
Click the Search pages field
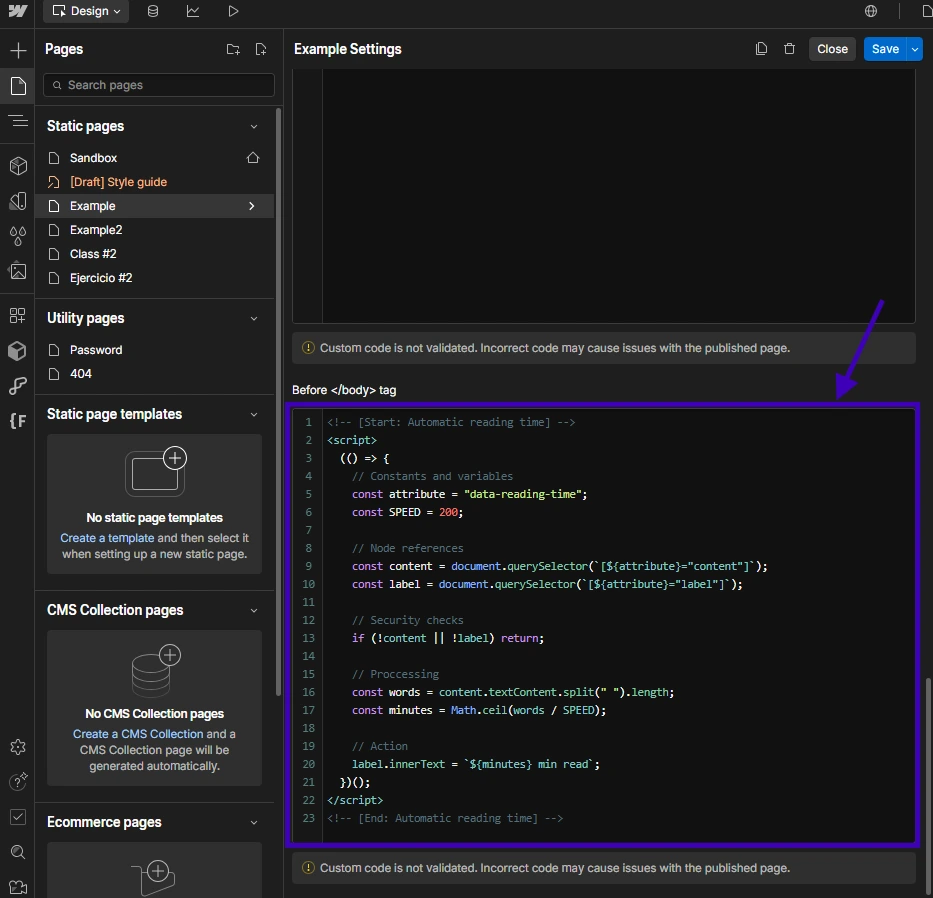pos(159,85)
